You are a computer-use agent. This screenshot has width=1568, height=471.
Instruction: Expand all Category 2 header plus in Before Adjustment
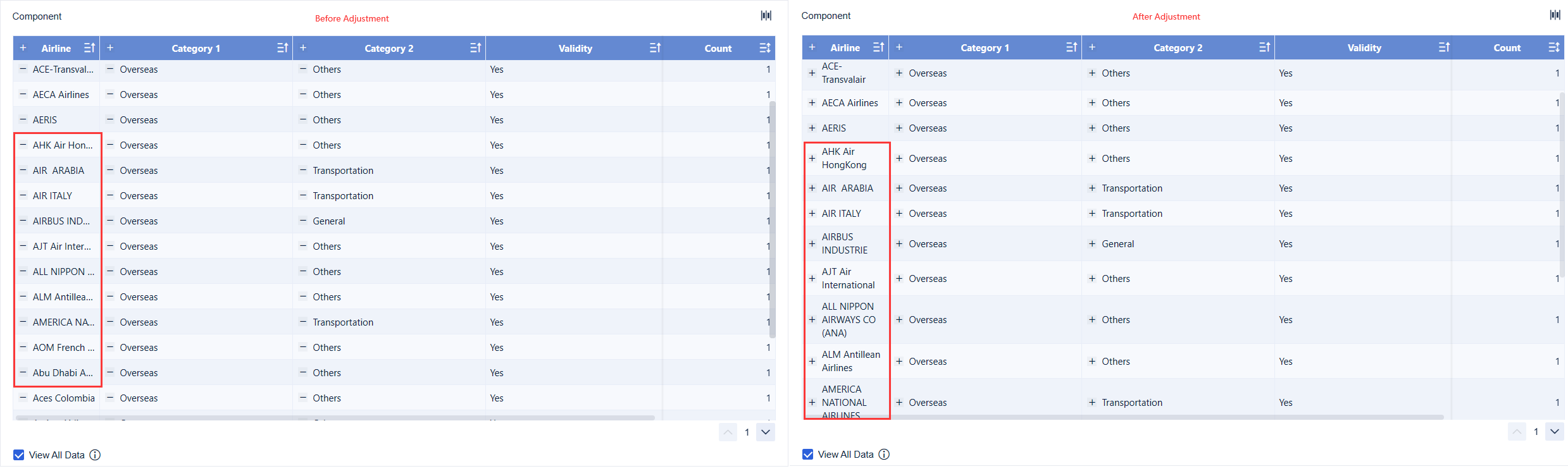pos(303,48)
